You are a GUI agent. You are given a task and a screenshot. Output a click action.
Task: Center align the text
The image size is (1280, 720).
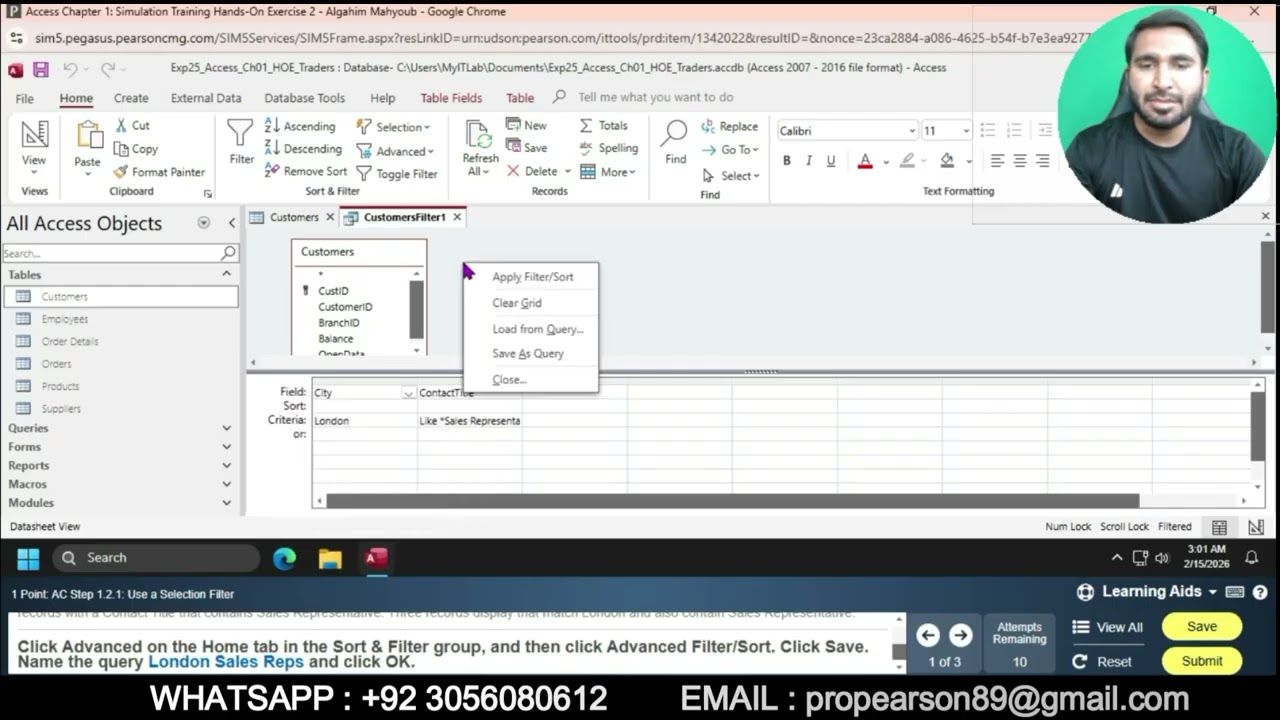coord(1020,161)
